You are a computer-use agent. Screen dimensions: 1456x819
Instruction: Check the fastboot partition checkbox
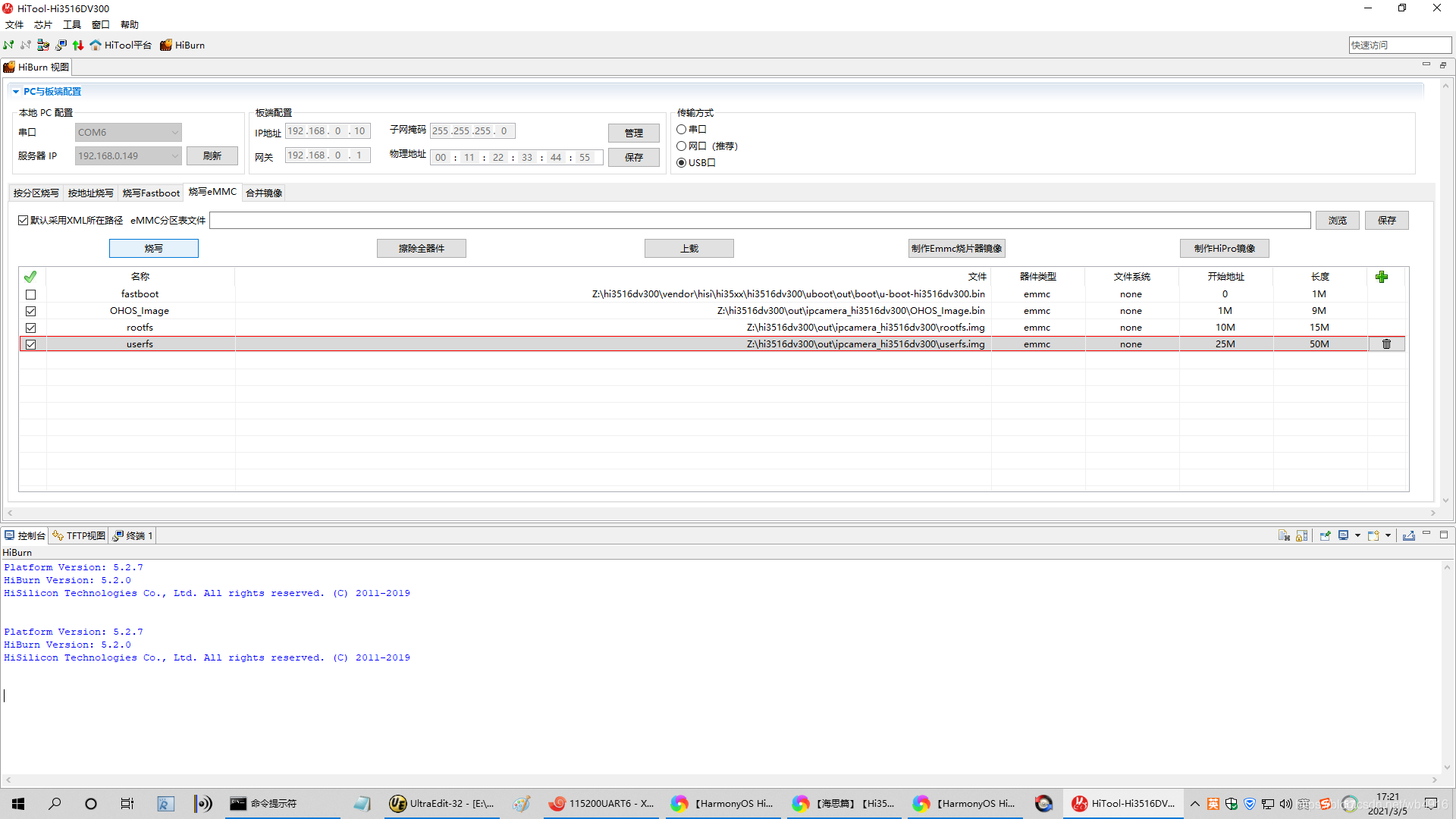click(31, 294)
